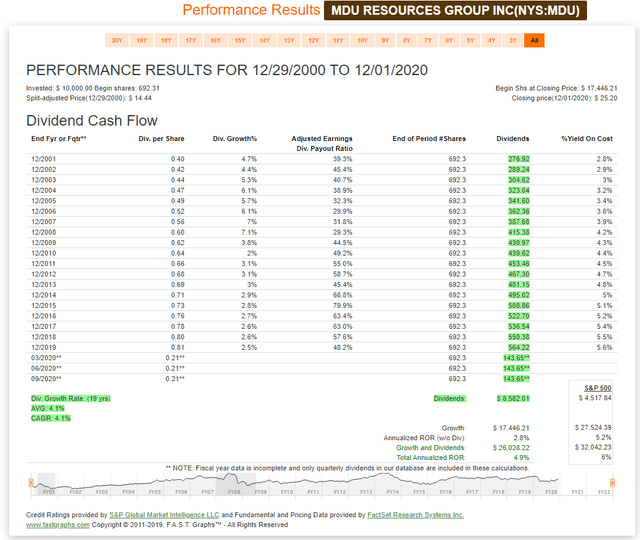The image size is (640, 540).
Task: Click the 5.6% yield on cost cell
Action: (x=604, y=347)
